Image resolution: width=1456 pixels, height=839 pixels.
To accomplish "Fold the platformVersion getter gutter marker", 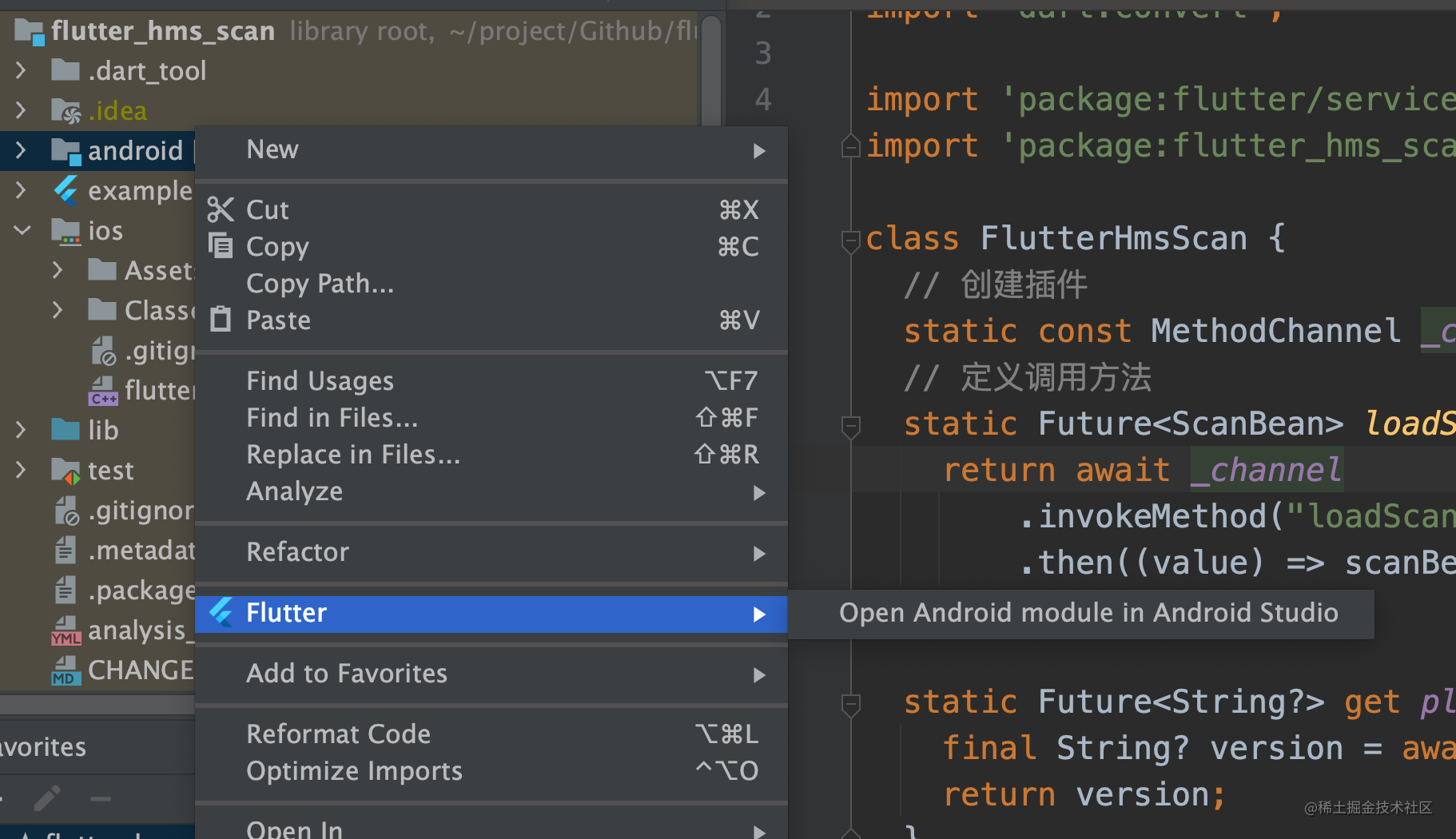I will tap(851, 704).
